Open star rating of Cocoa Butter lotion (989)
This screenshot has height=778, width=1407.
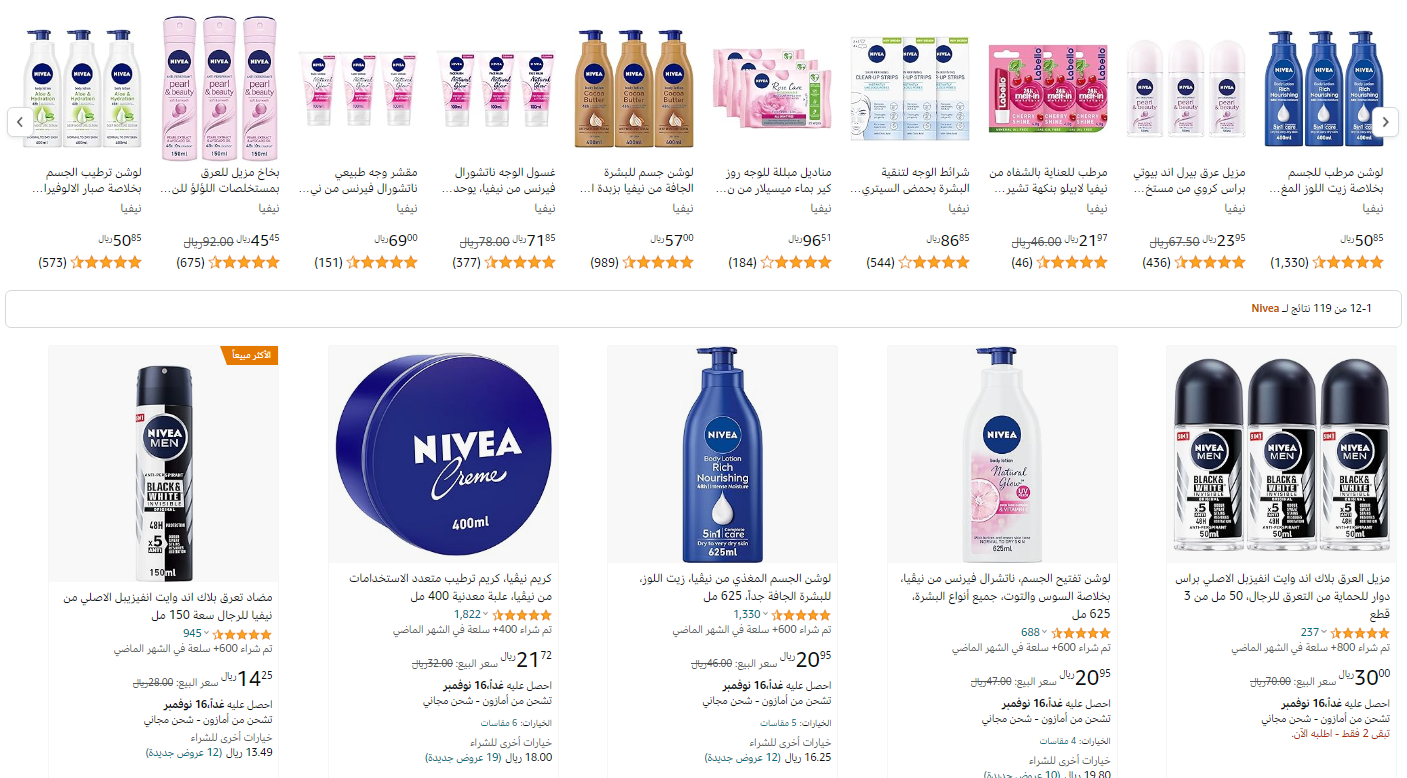(657, 262)
